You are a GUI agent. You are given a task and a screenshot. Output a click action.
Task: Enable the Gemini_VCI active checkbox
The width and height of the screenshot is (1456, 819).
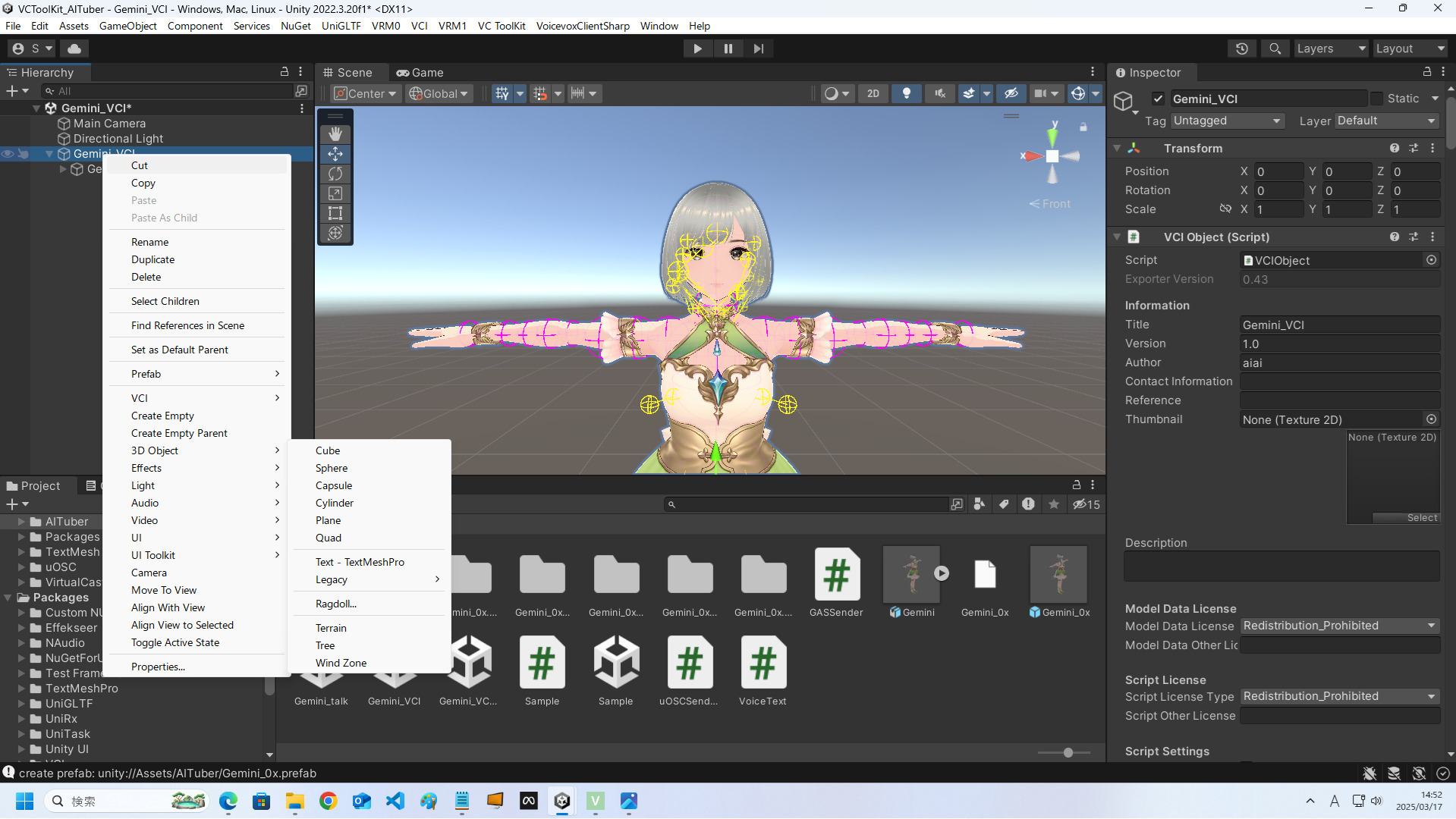click(1158, 99)
